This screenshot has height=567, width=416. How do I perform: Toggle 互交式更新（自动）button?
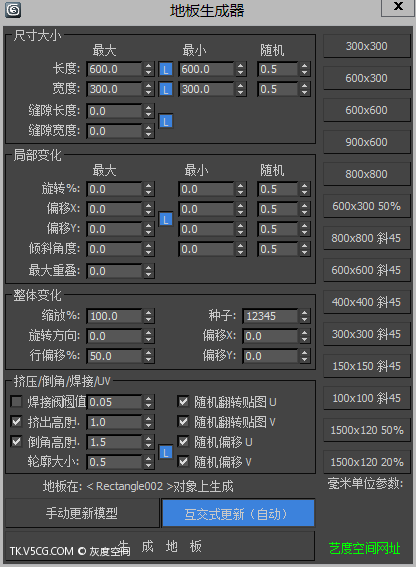[x=238, y=513]
